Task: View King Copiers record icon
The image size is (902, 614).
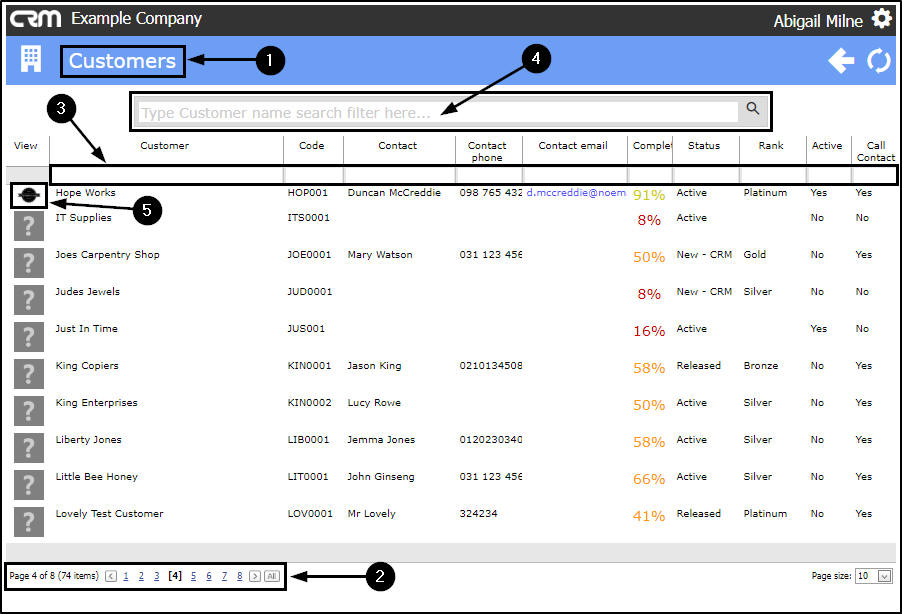Action: 29,374
